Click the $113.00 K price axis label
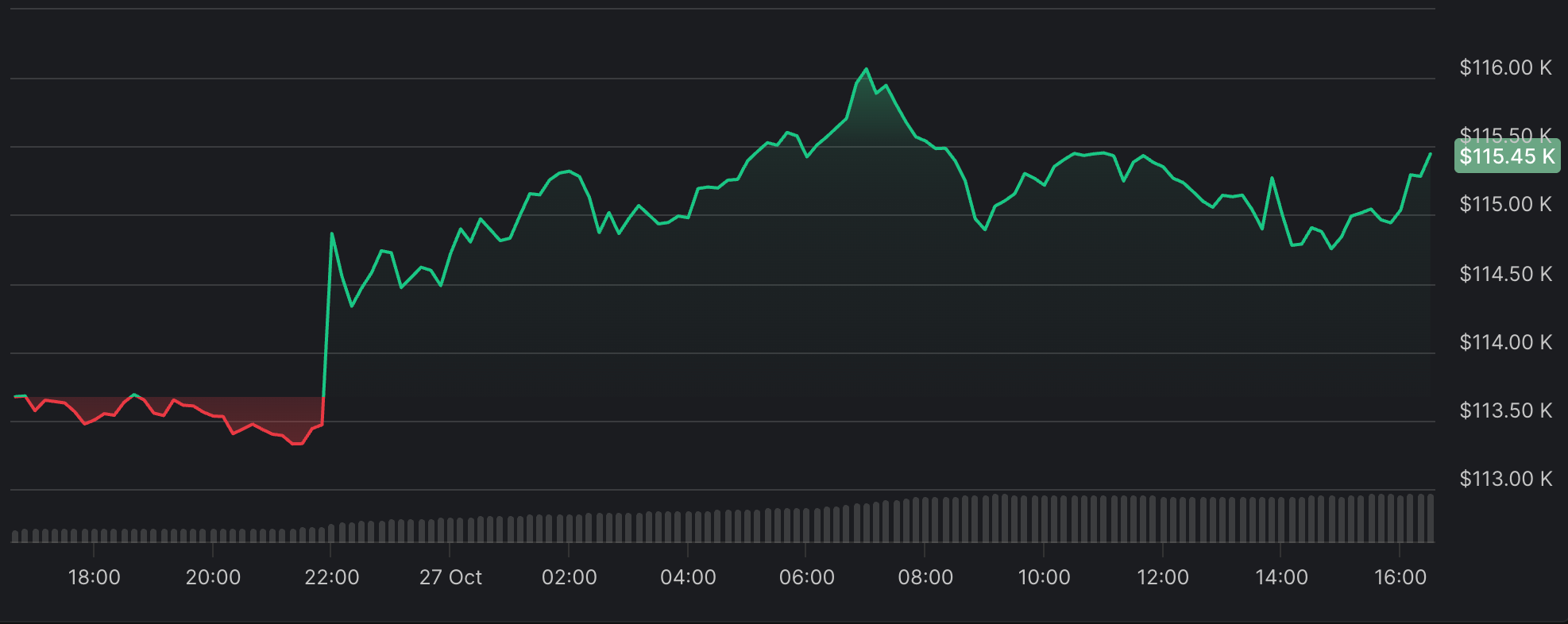 pos(1505,479)
